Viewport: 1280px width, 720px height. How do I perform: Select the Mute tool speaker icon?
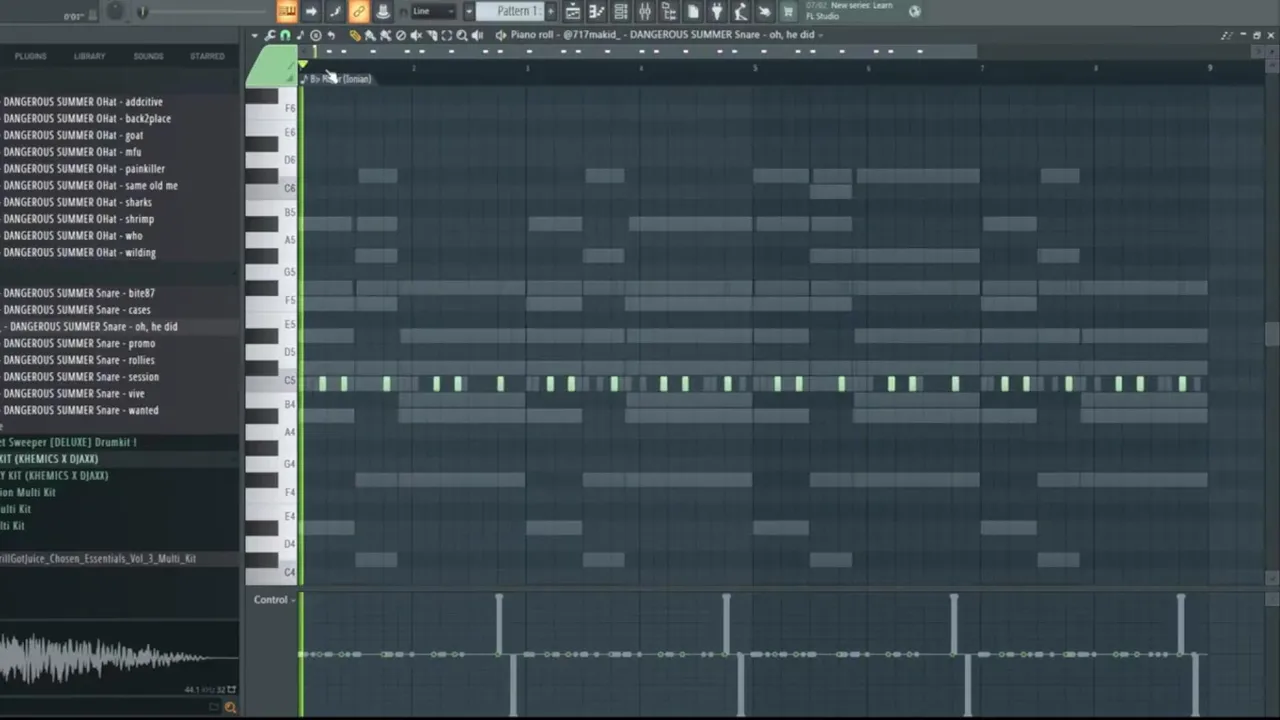[x=416, y=35]
